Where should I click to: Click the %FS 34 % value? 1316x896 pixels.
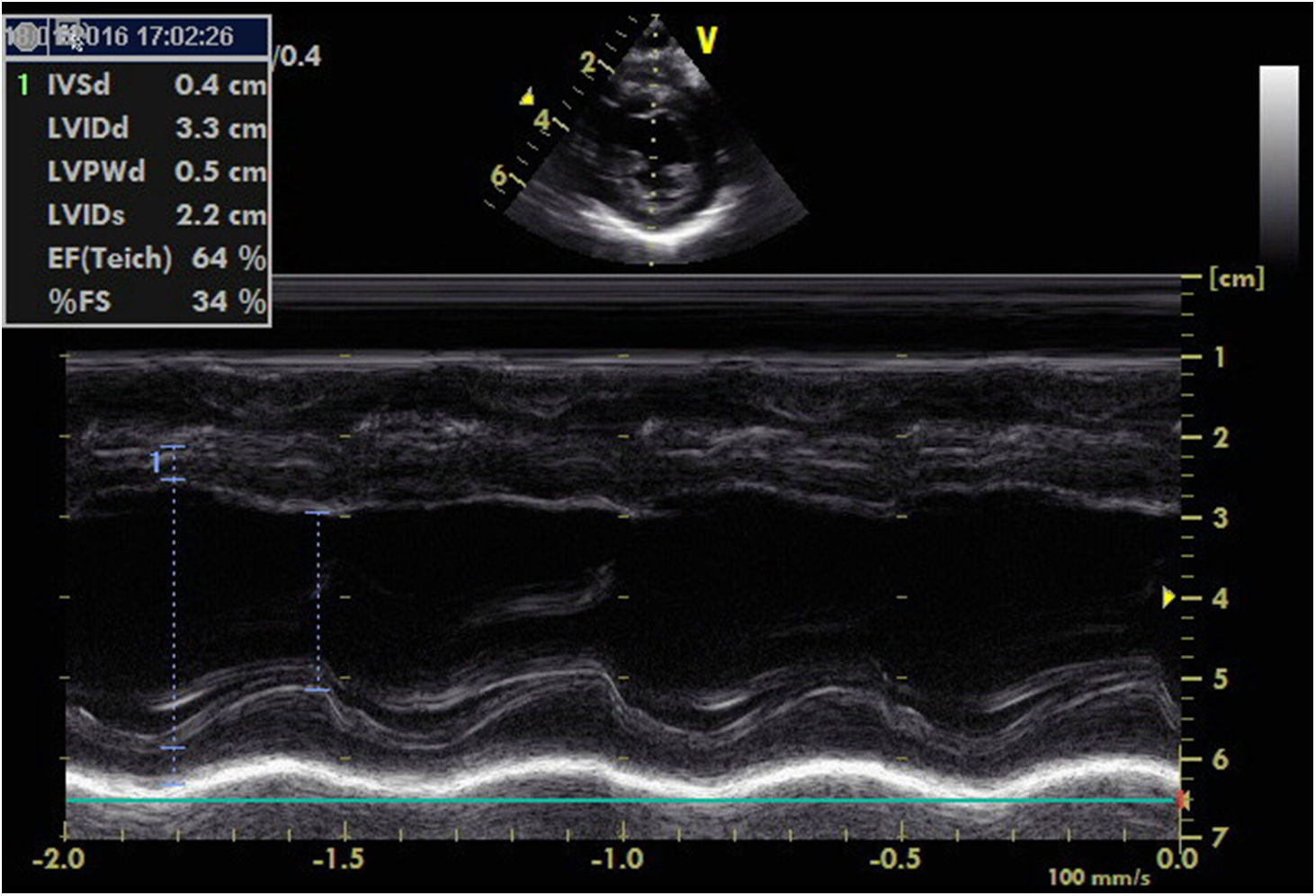click(x=139, y=300)
